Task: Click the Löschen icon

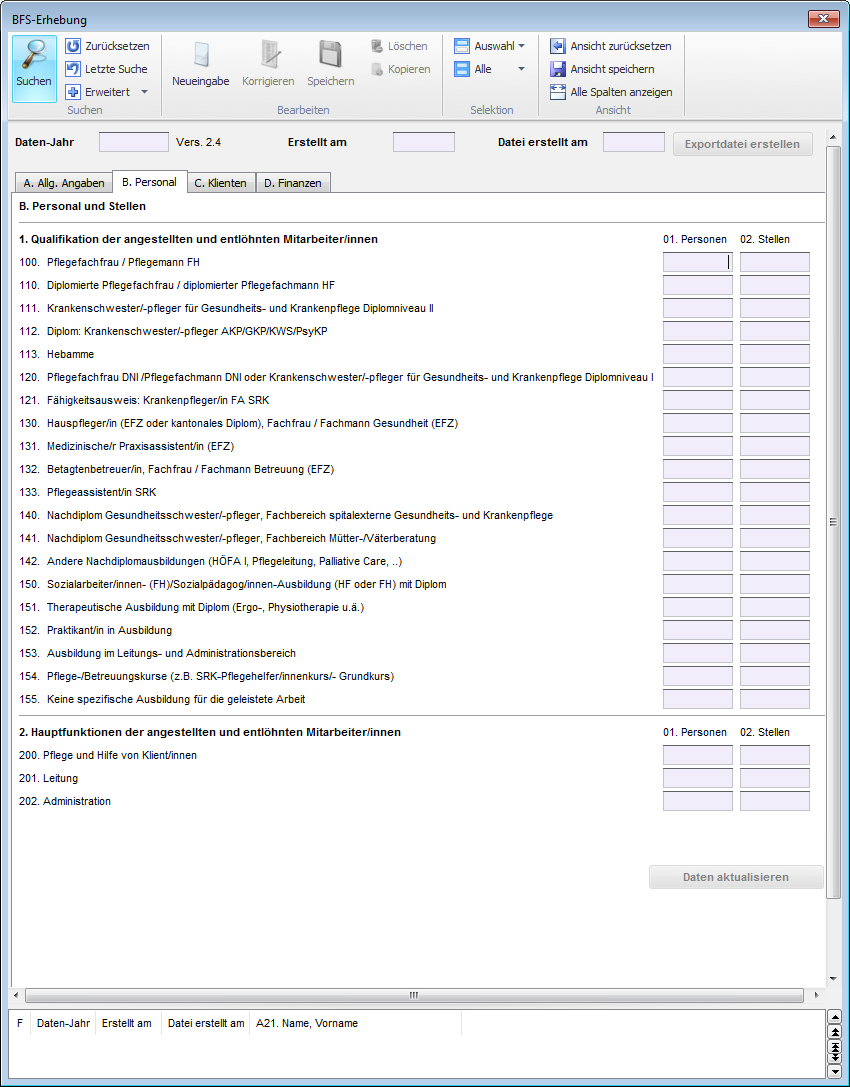Action: pos(377,46)
